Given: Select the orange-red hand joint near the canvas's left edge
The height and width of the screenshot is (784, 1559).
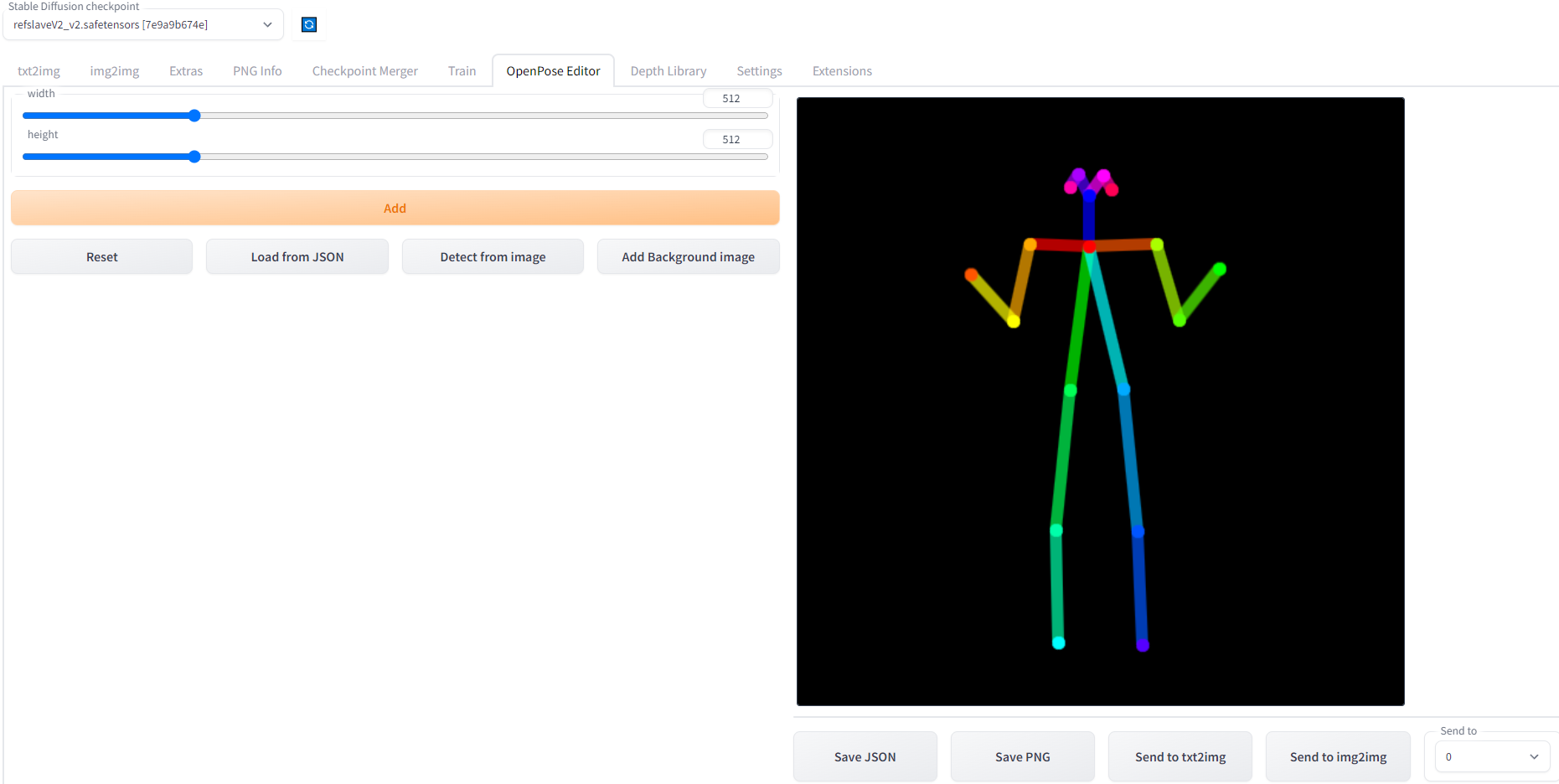Looking at the screenshot, I should 971,275.
